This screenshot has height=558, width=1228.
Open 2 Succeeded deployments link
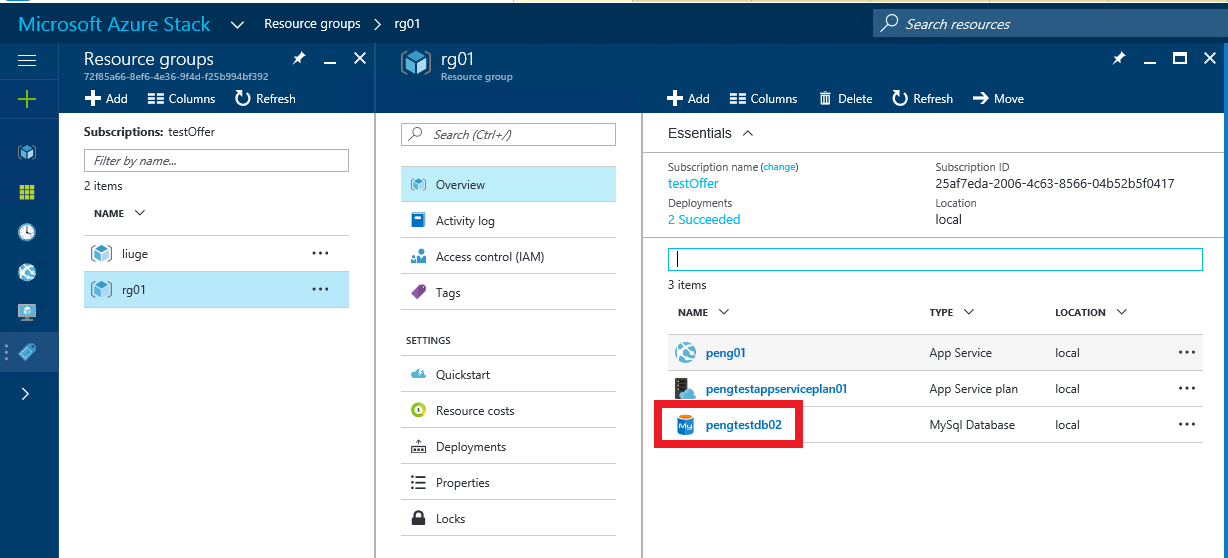point(704,219)
